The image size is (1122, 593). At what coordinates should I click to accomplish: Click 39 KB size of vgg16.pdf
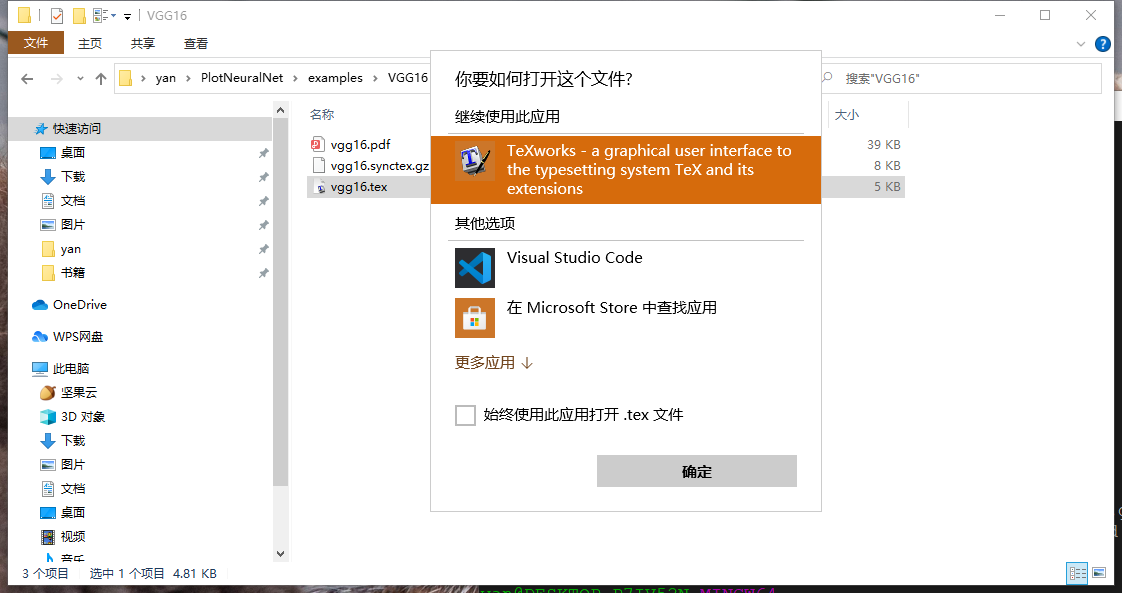point(884,144)
